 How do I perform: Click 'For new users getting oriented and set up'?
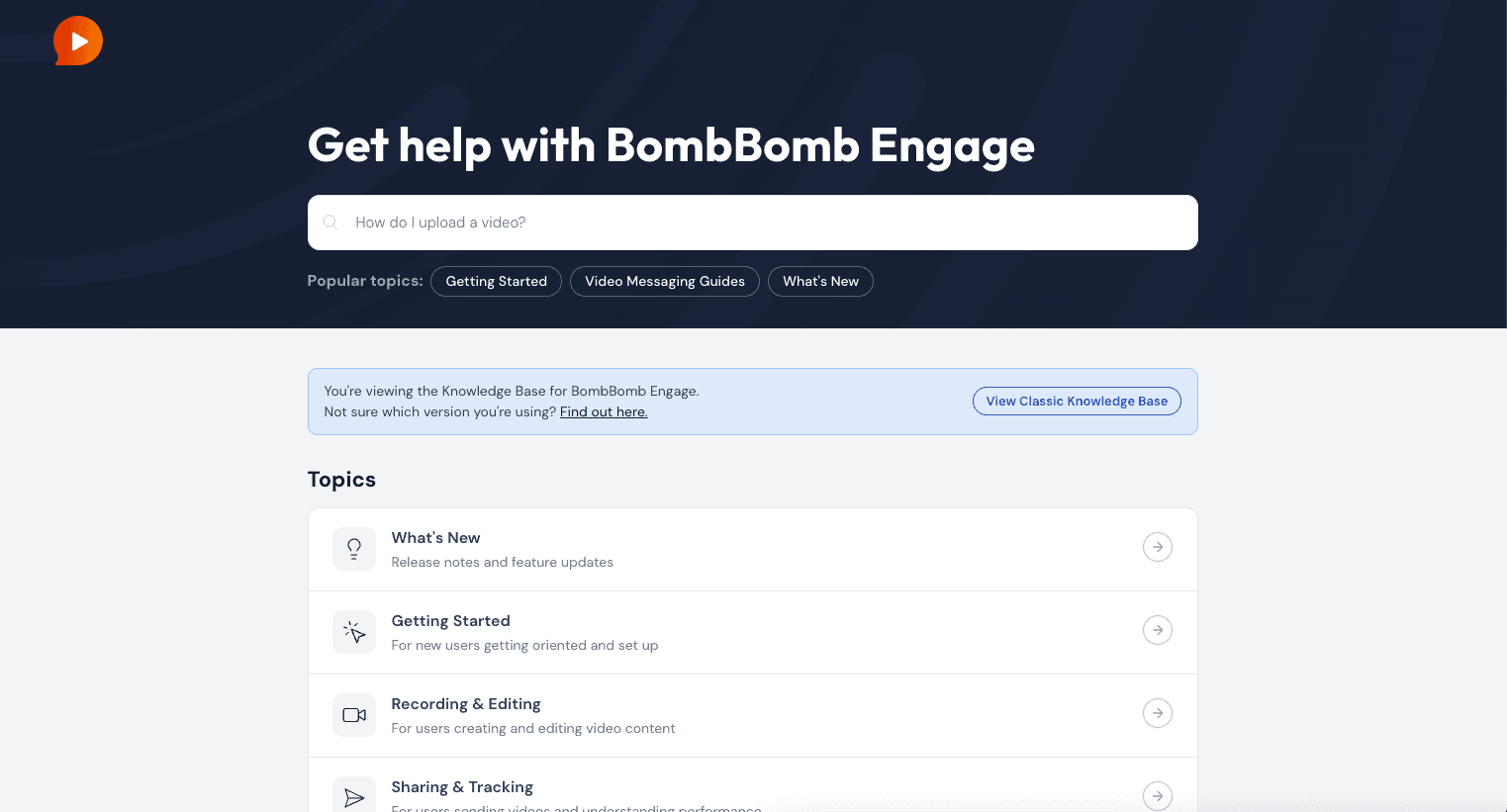(x=524, y=645)
